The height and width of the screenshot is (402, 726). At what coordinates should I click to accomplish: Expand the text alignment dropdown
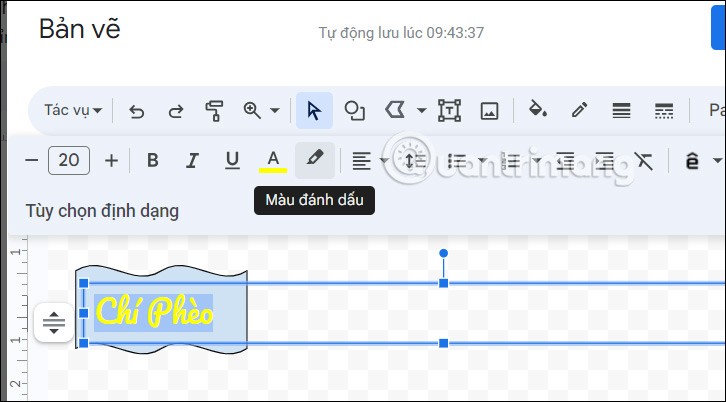tap(384, 160)
